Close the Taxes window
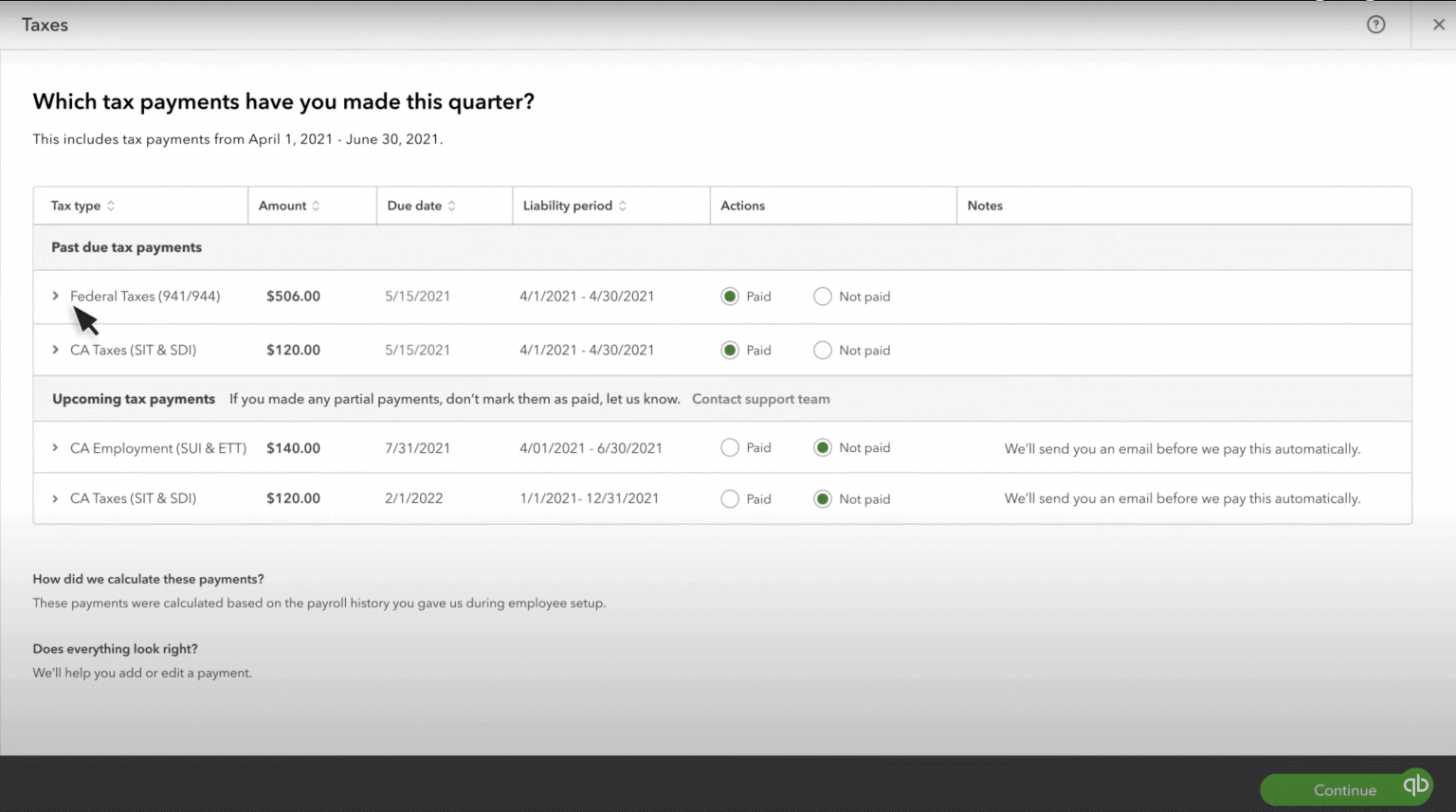Viewport: 1456px width, 812px height. tap(1439, 25)
